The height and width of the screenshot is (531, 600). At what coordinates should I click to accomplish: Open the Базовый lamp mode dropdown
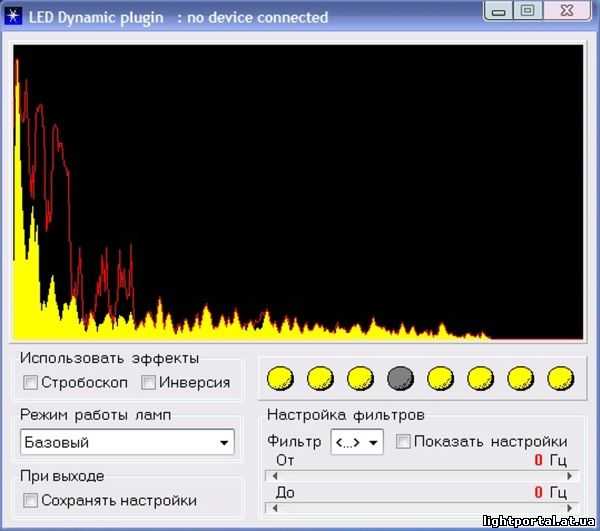[x=127, y=442]
